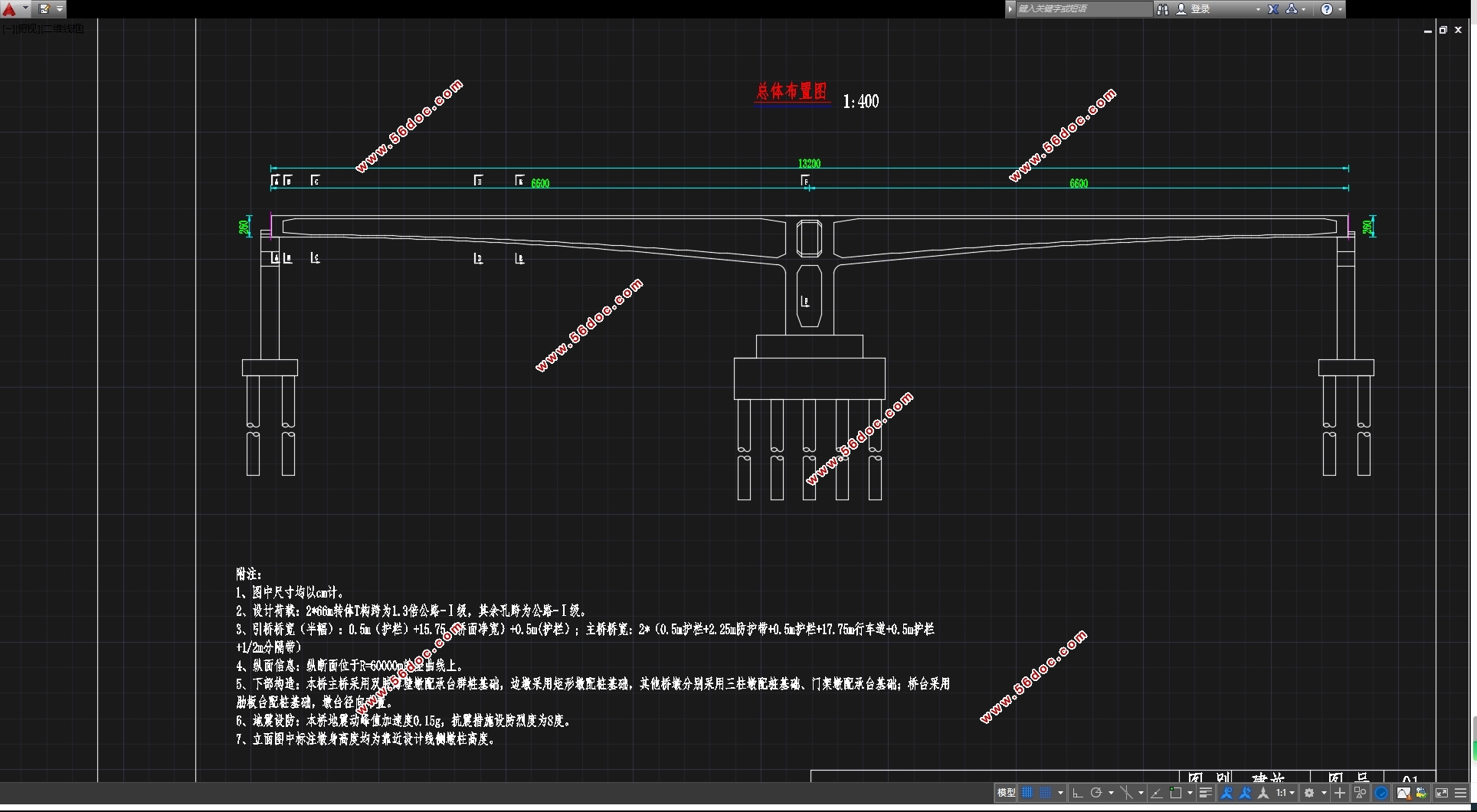Click the graphics performance warning icon
Viewport: 1477px width, 812px height.
click(1403, 793)
